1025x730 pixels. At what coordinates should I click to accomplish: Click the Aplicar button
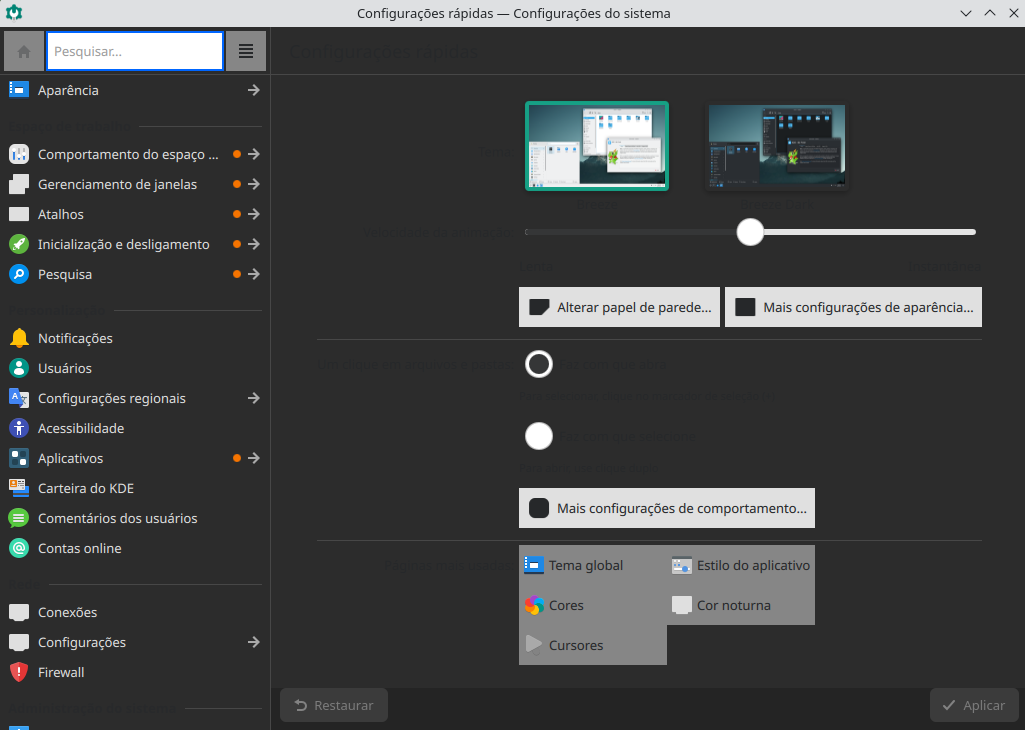coord(974,705)
